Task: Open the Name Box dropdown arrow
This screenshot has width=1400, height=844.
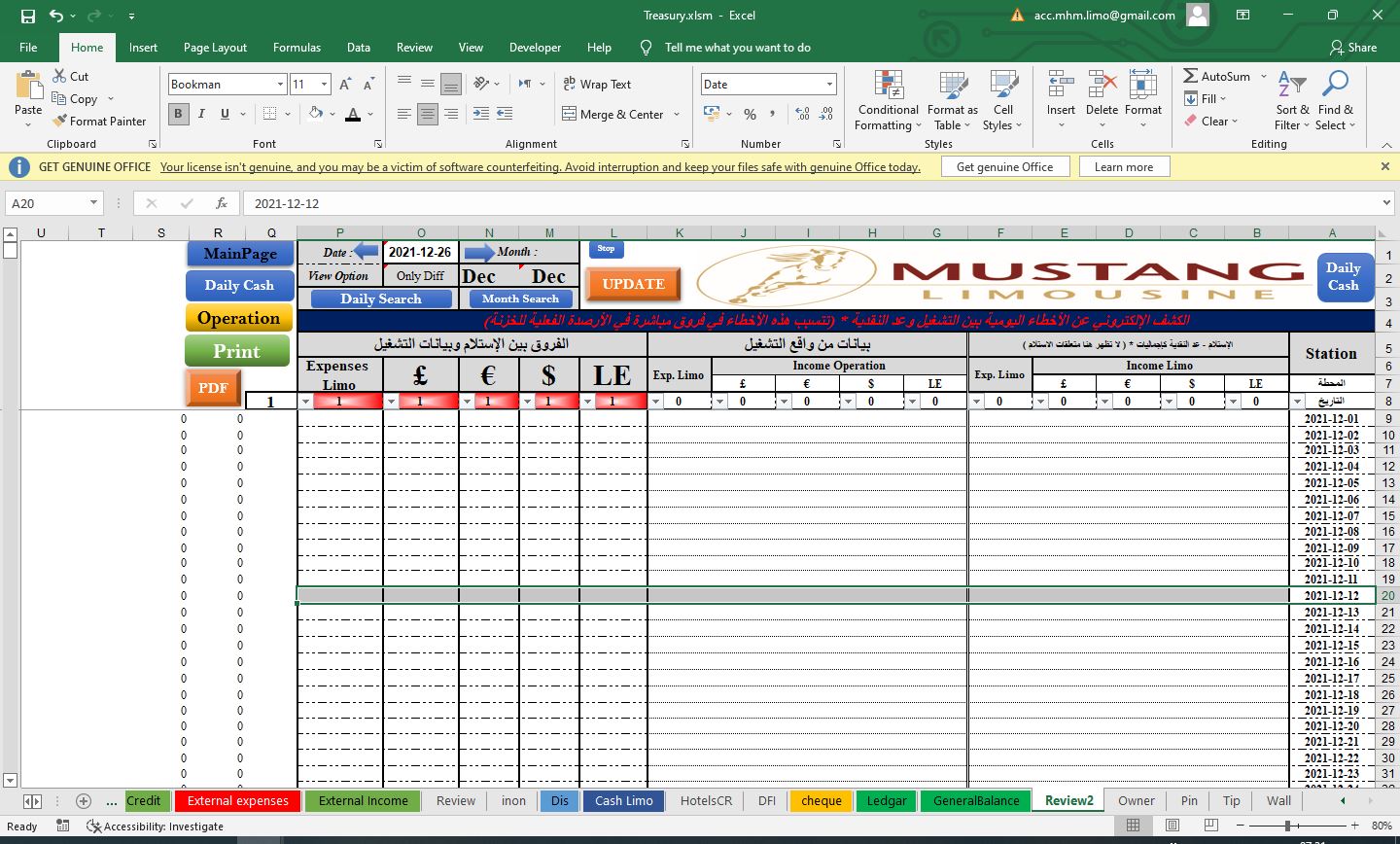Action: (93, 203)
